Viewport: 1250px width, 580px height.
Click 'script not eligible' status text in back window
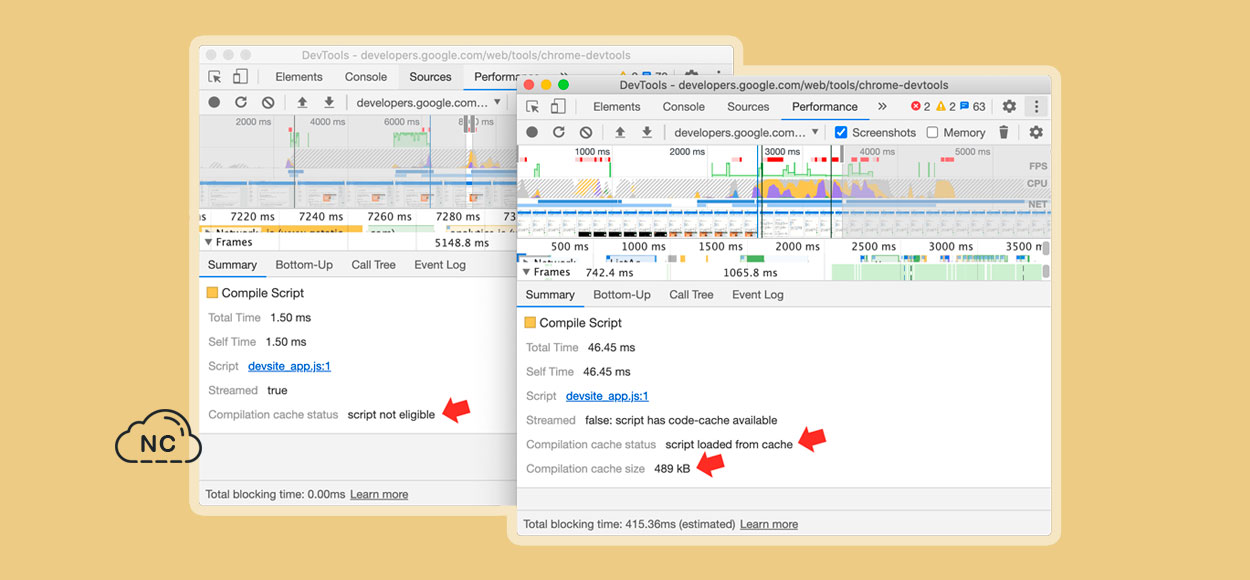coord(391,414)
